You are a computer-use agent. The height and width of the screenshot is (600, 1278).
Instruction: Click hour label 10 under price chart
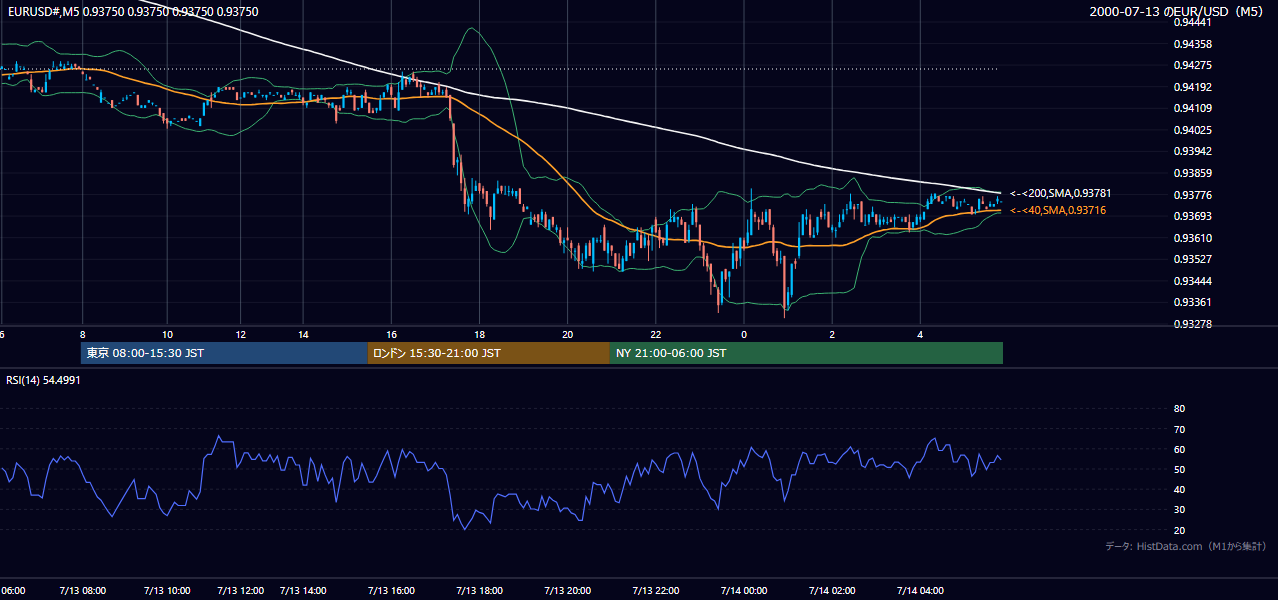click(x=167, y=334)
